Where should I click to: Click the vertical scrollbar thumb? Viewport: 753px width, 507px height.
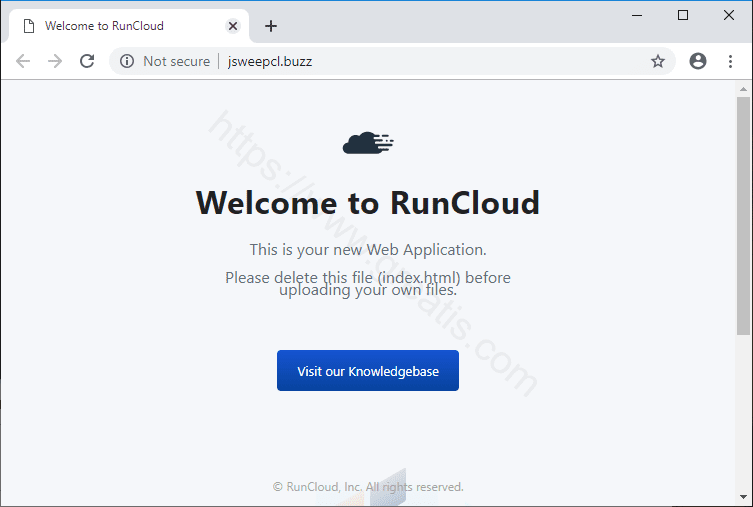(743, 215)
